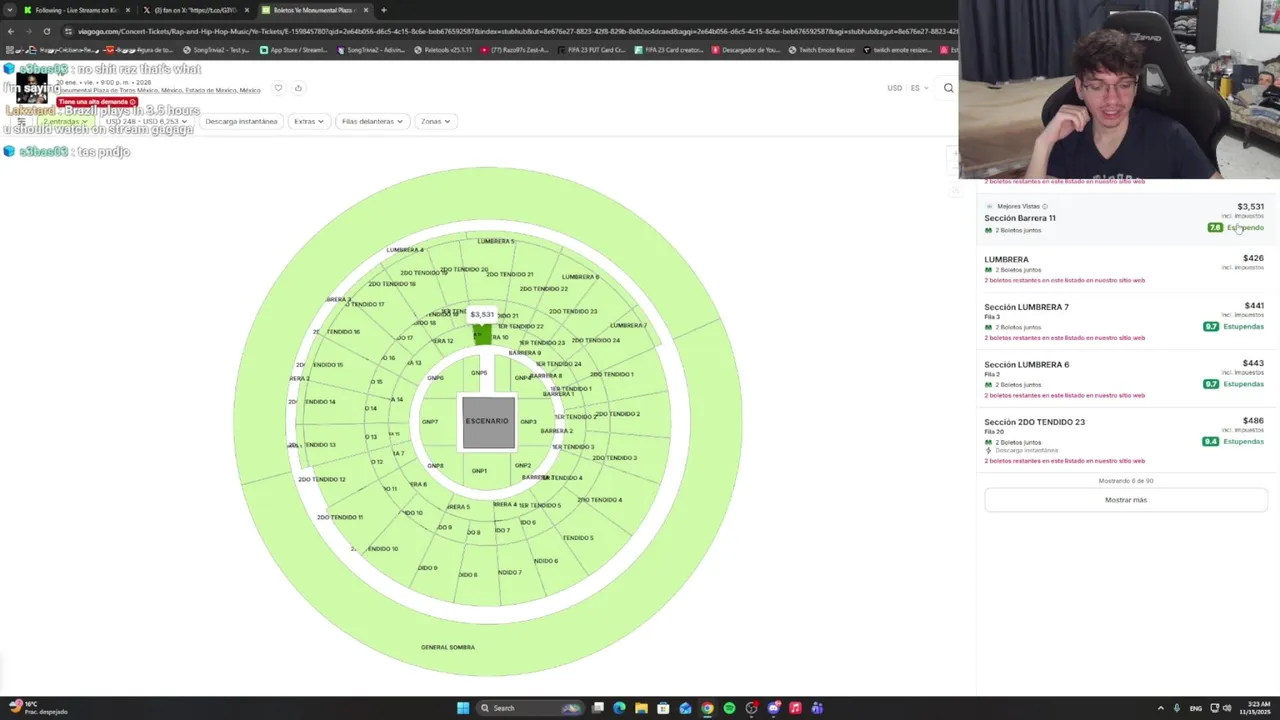
Task: Switch to the X fan tab
Action: click(x=195, y=10)
